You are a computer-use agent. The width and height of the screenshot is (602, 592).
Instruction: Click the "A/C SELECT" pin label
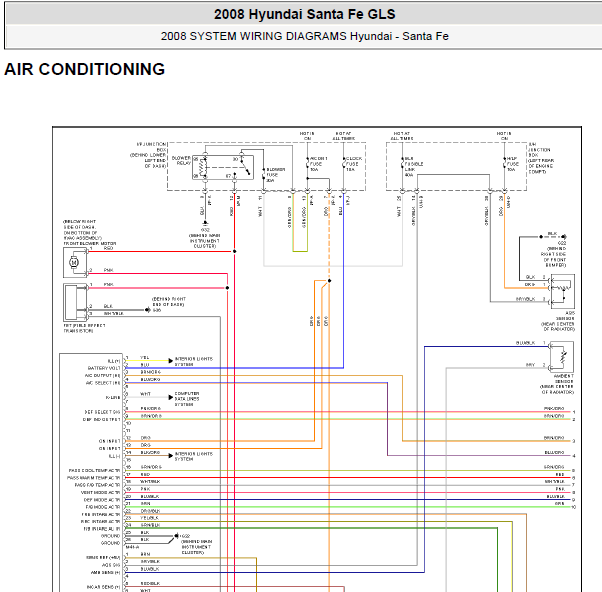tap(103, 383)
